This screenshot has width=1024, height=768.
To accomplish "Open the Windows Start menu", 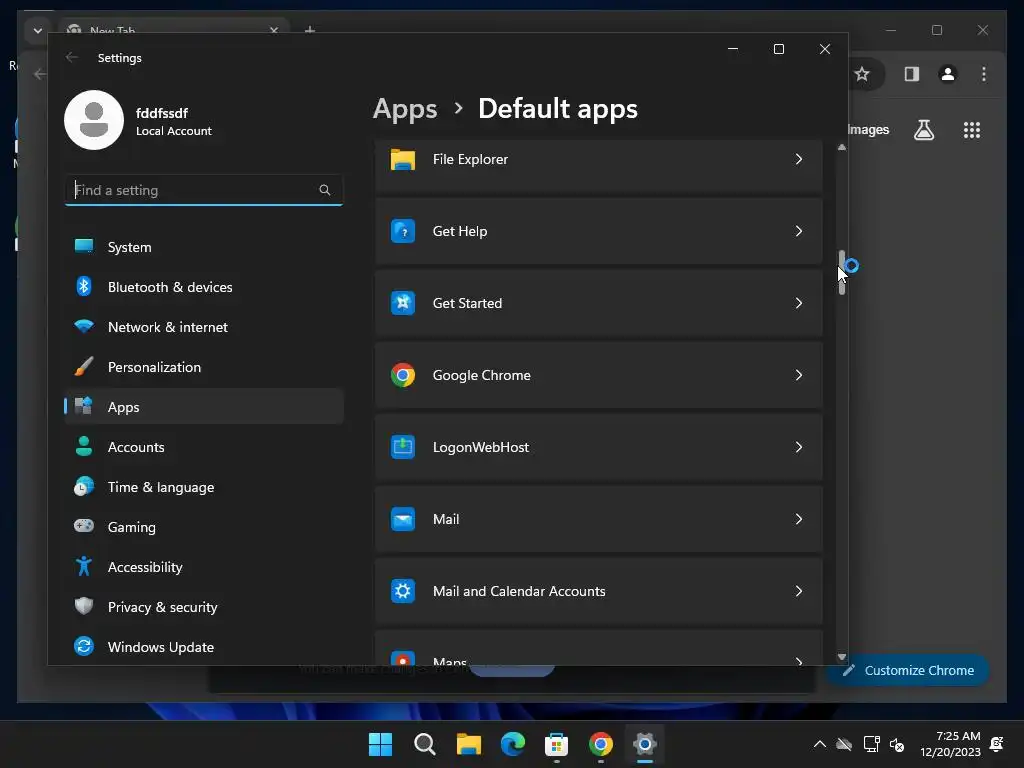I will pos(380,744).
